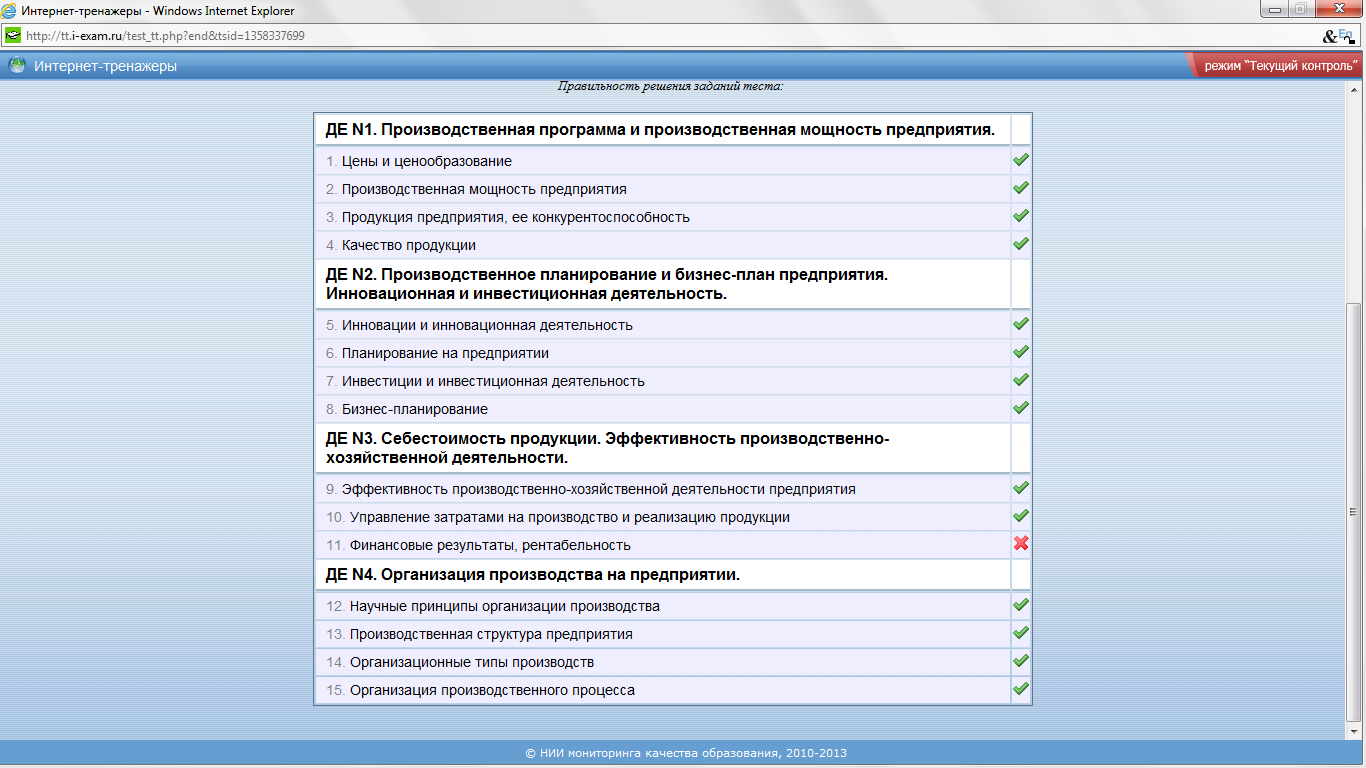Click the green site favicon in address bar
Screen dimensions: 1366x768
tap(13, 35)
